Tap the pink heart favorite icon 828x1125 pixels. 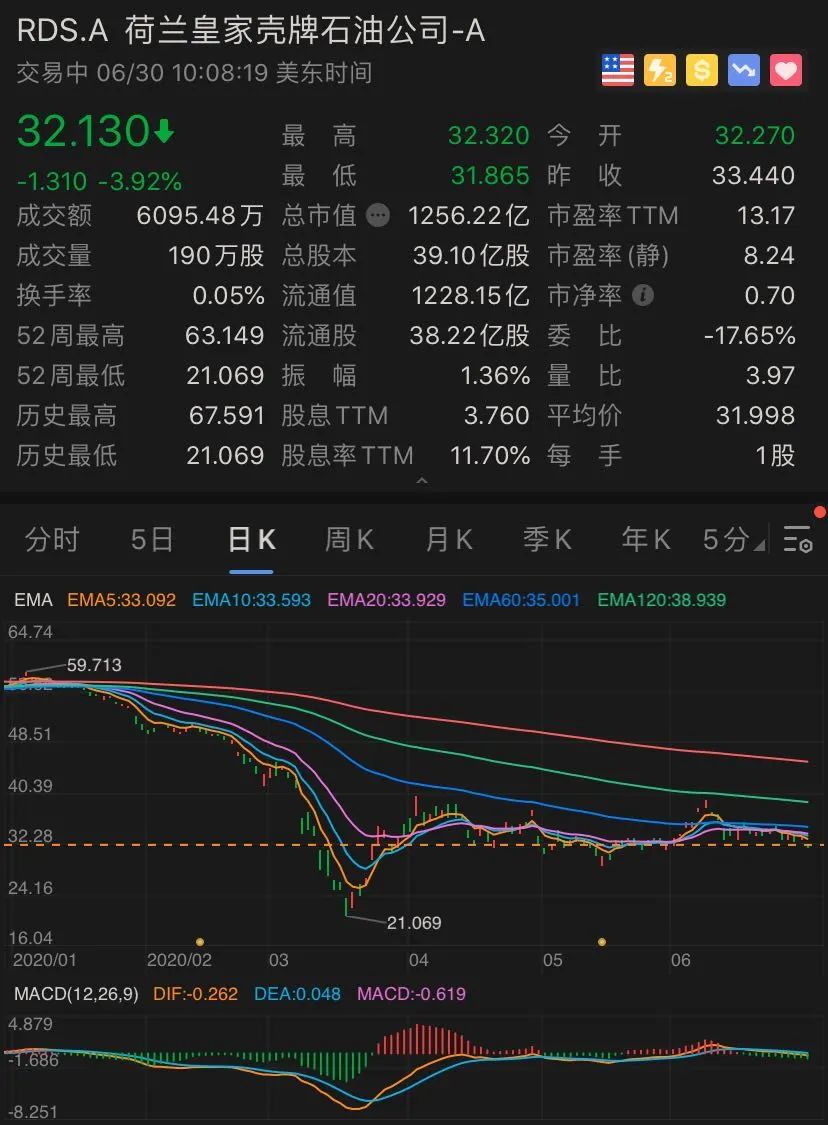click(x=786, y=71)
